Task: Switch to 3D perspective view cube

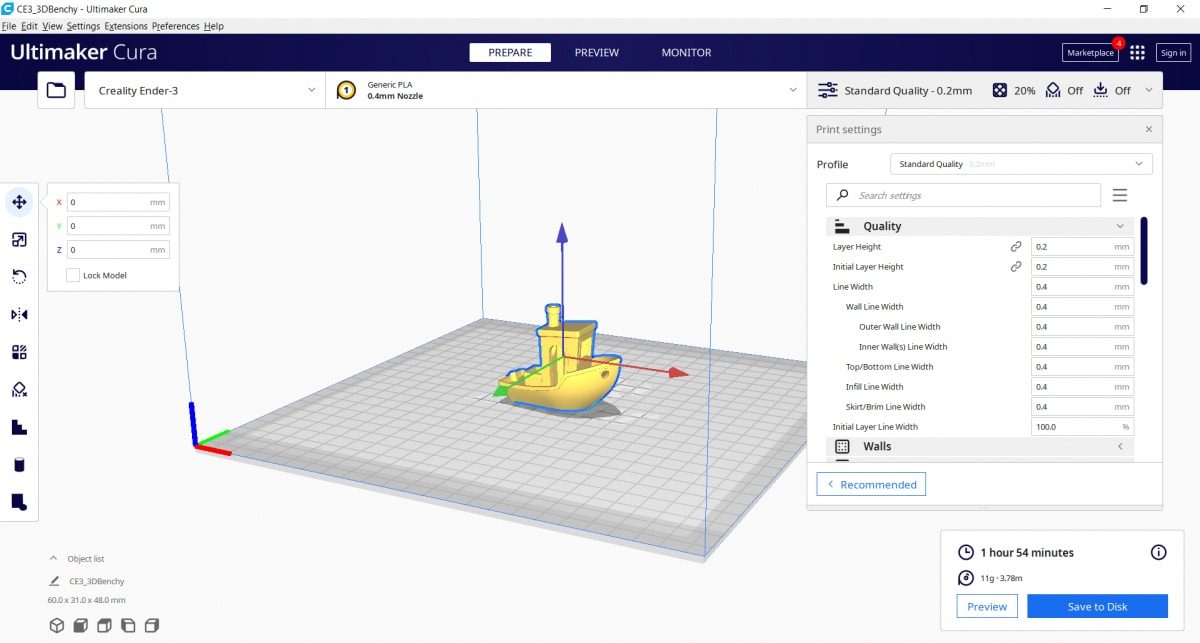Action: (x=57, y=626)
